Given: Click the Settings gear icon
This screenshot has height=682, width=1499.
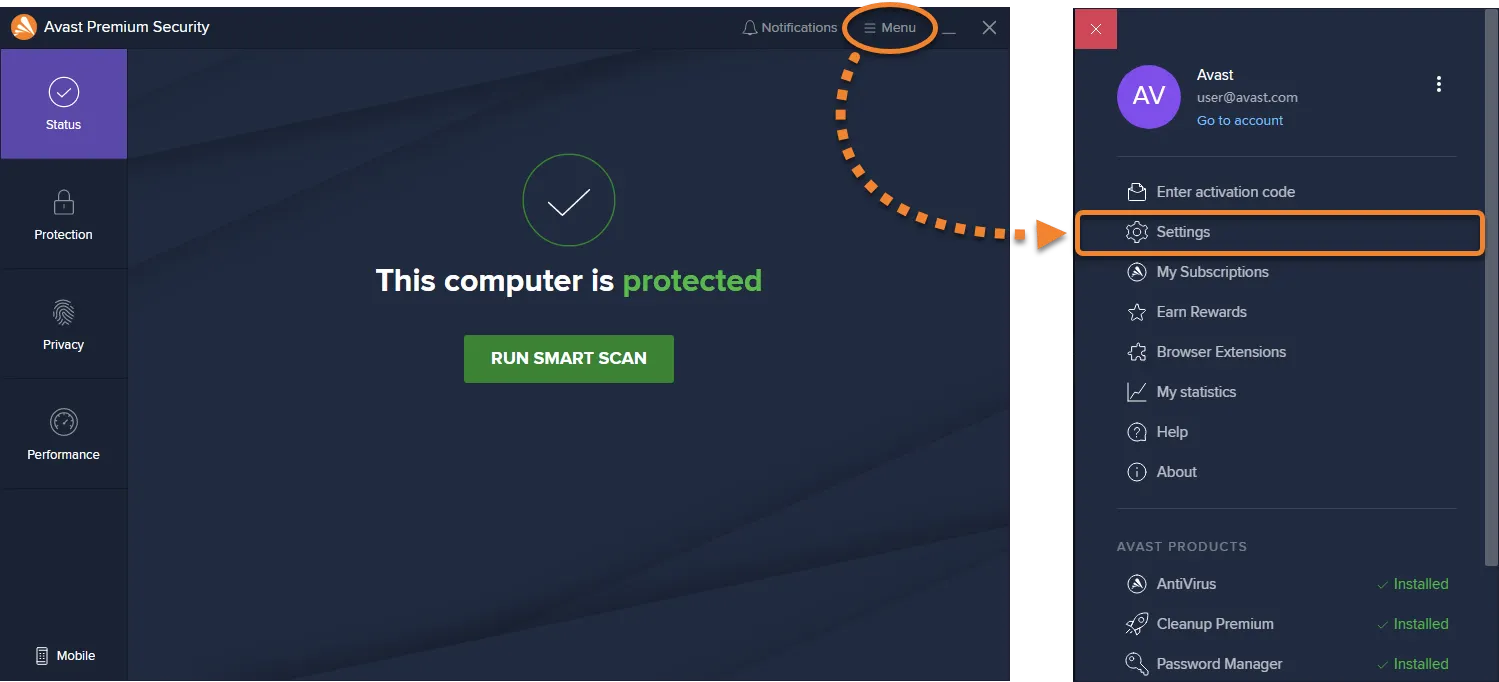Looking at the screenshot, I should click(1136, 232).
